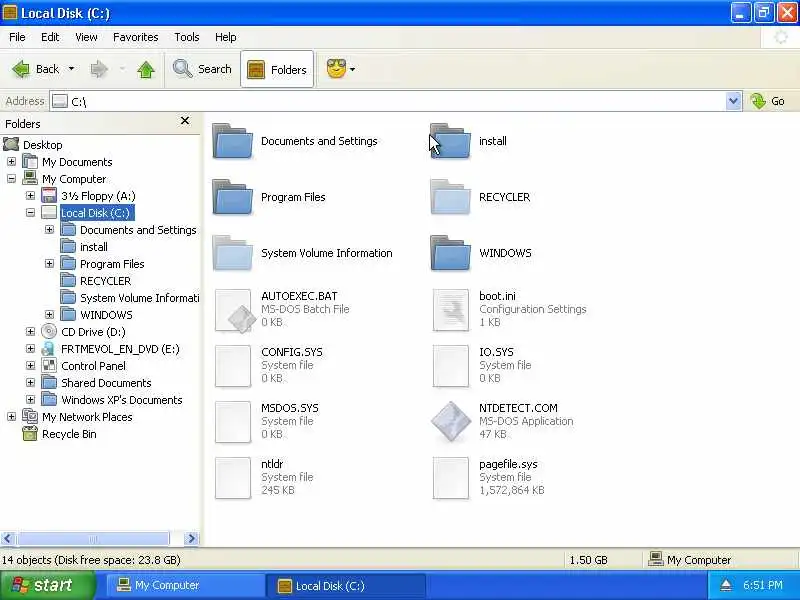Open the Back history dropdown arrow
Screen dimensions: 800x600
tap(71, 69)
